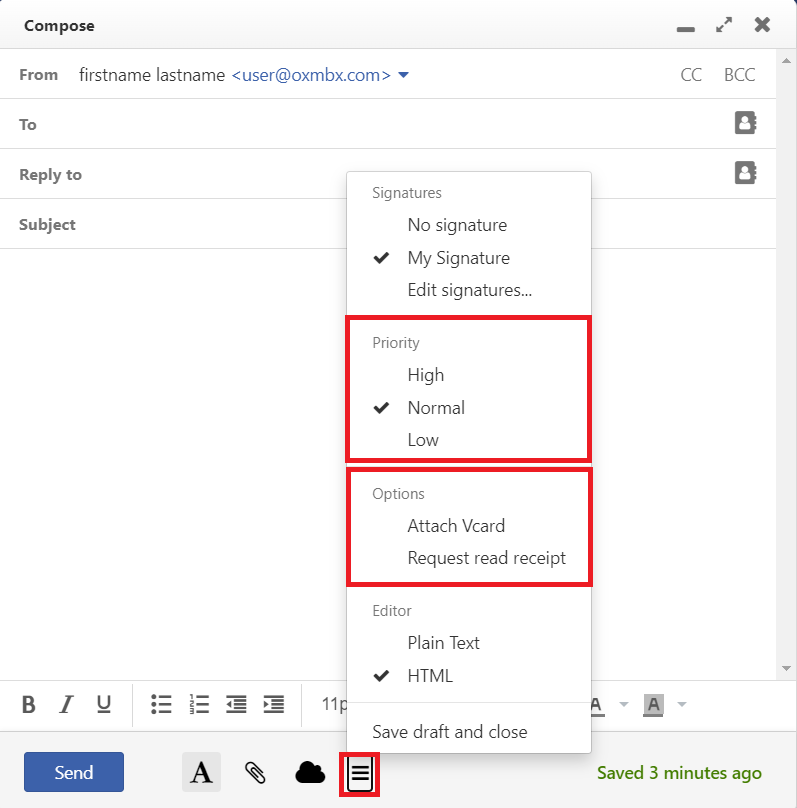
Task: Insert a bulleted list
Action: 161,704
